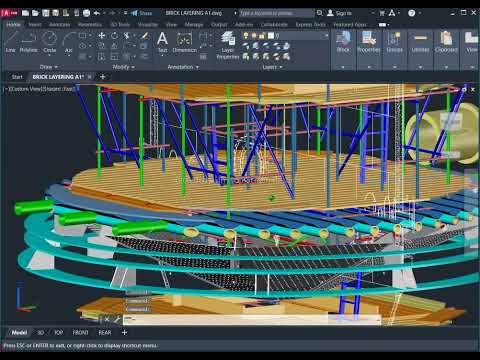This screenshot has width=480, height=360.
Task: Expand the Block panel flyout arrow
Action: point(343,67)
